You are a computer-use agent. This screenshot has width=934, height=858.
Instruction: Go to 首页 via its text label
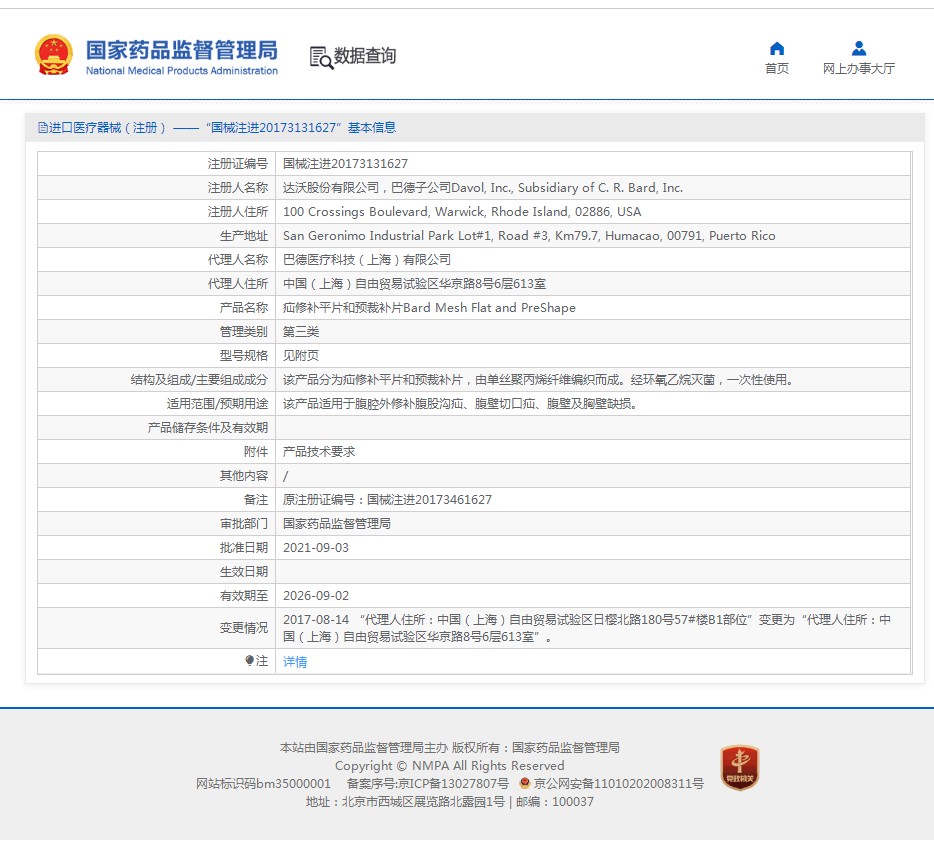coord(777,69)
